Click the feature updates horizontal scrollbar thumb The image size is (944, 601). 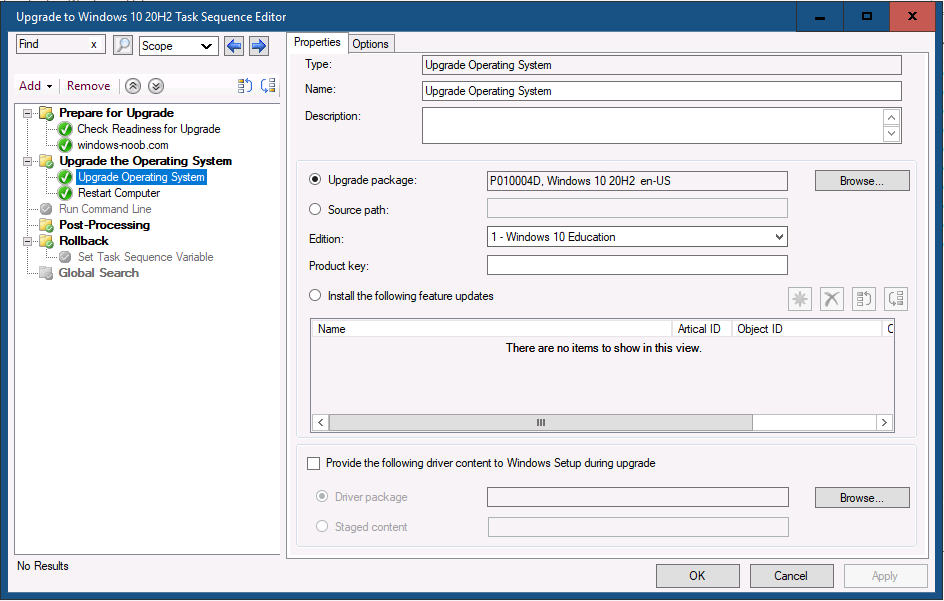(x=541, y=423)
